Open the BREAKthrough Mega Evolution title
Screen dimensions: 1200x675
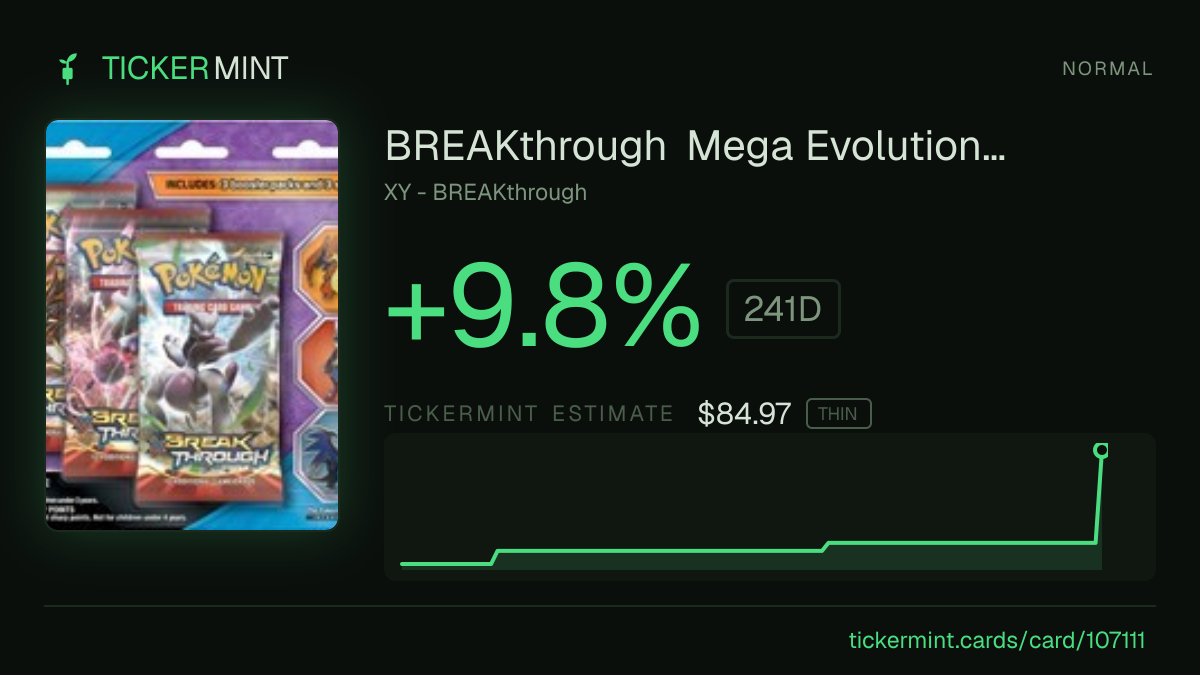tap(695, 147)
